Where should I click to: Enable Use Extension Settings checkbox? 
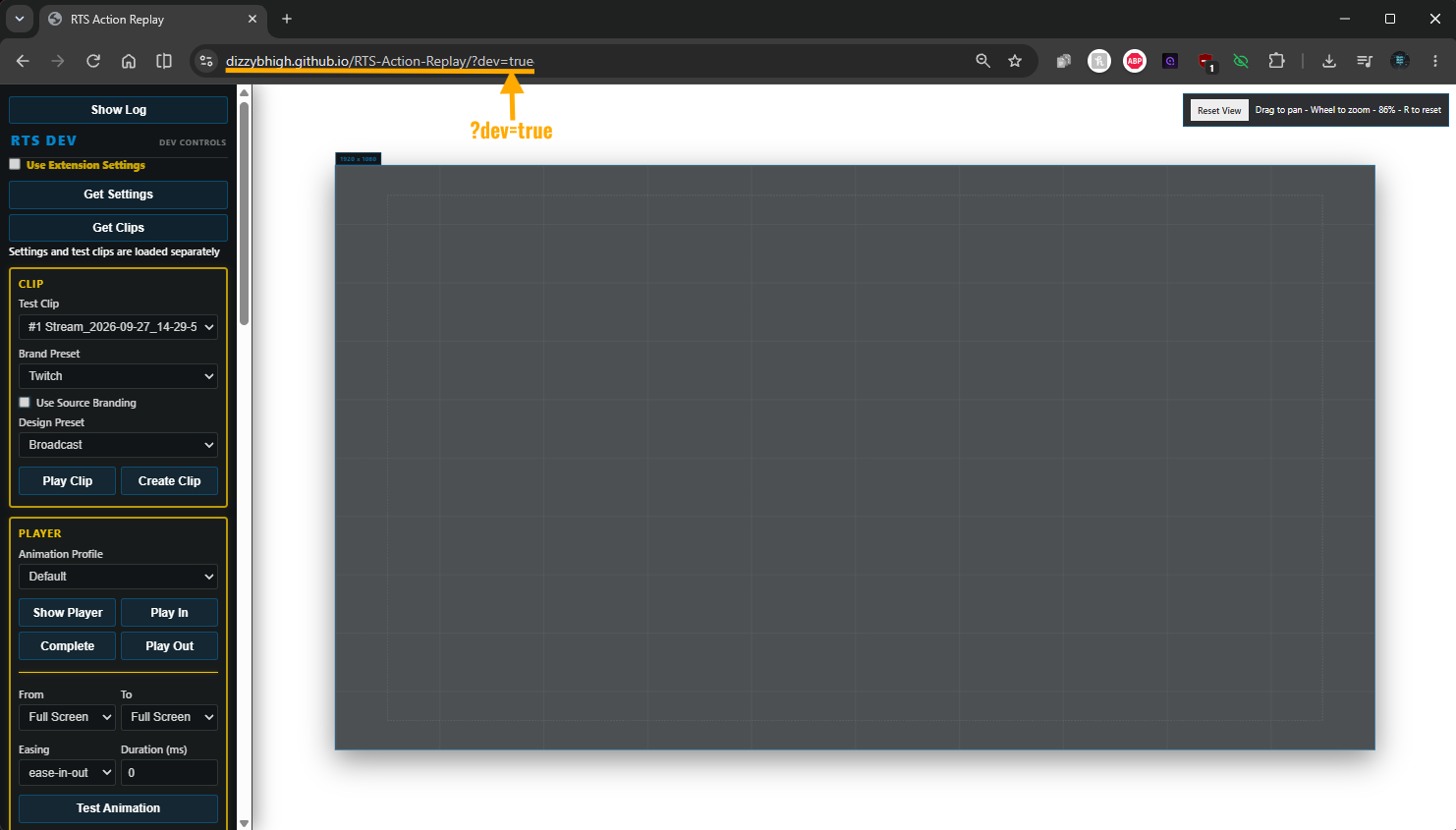coord(15,164)
